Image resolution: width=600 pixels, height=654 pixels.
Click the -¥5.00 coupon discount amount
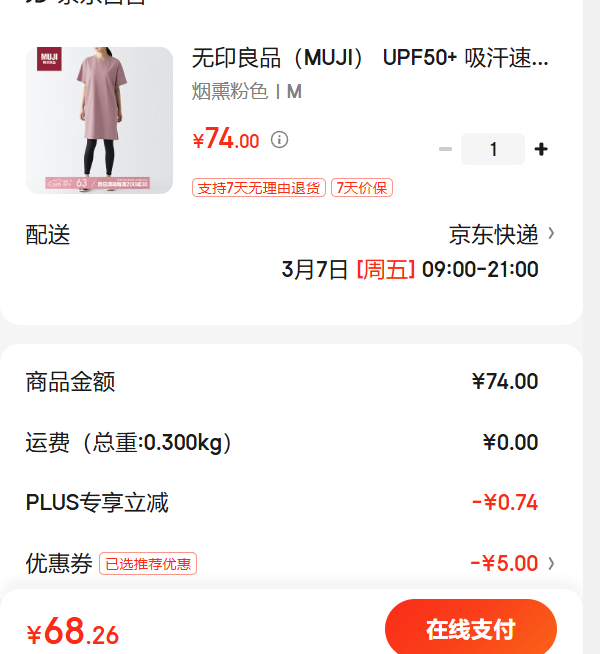pyautogui.click(x=505, y=563)
